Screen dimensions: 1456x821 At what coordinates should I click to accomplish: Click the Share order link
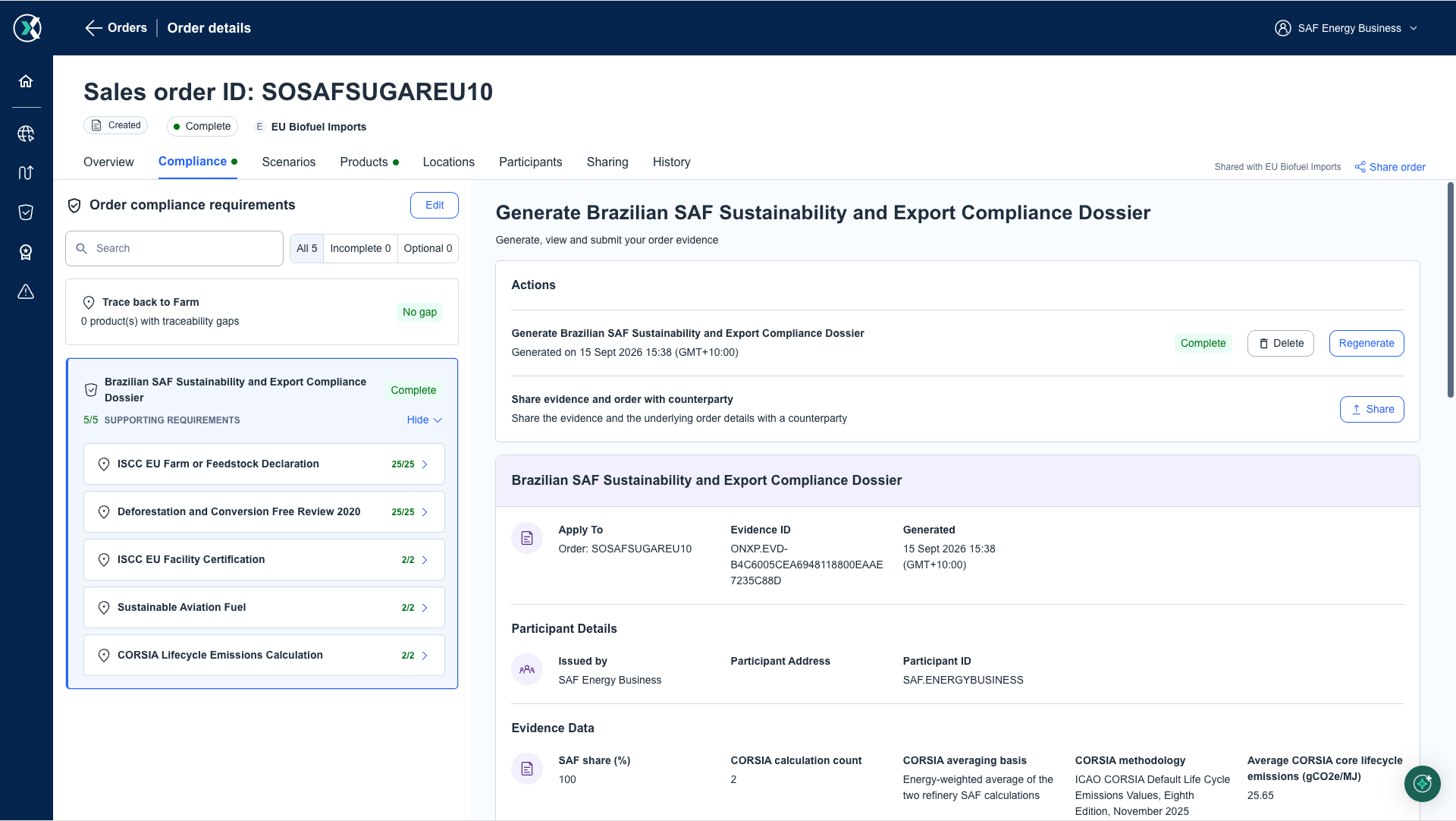point(1390,167)
